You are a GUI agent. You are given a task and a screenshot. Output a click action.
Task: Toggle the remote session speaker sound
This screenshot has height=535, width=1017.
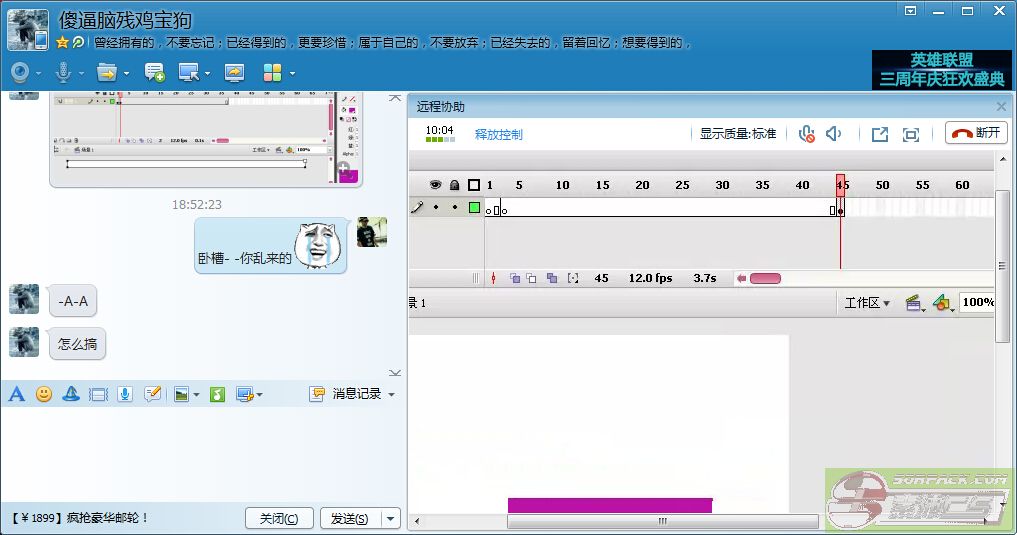pos(833,134)
